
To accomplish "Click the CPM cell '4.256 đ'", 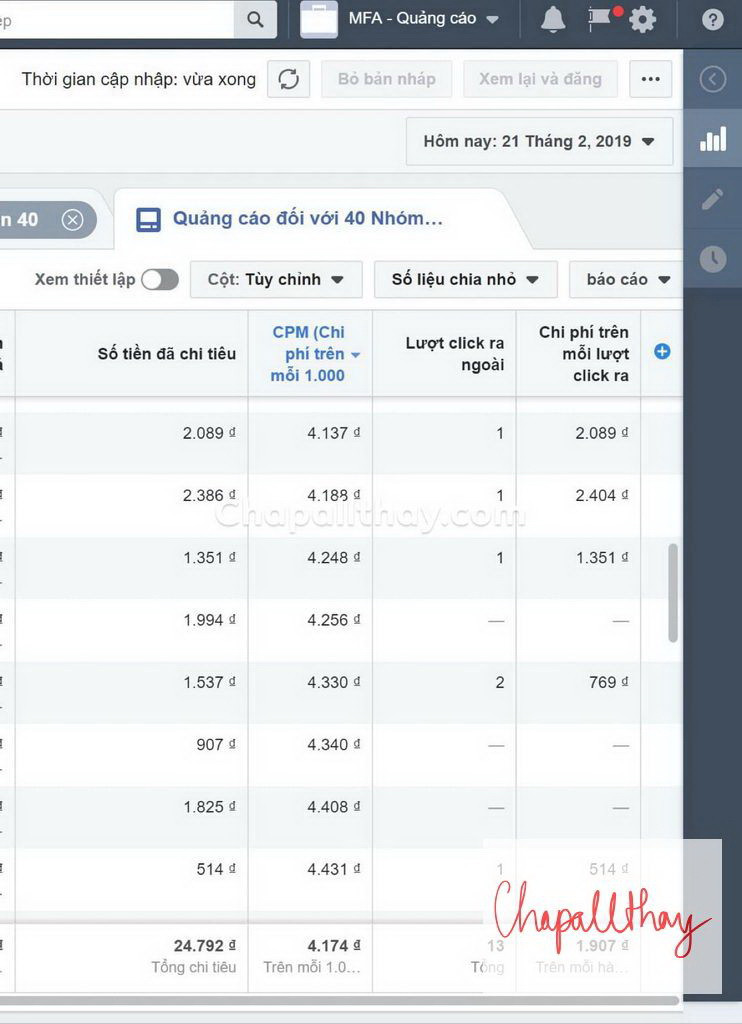I will click(333, 620).
